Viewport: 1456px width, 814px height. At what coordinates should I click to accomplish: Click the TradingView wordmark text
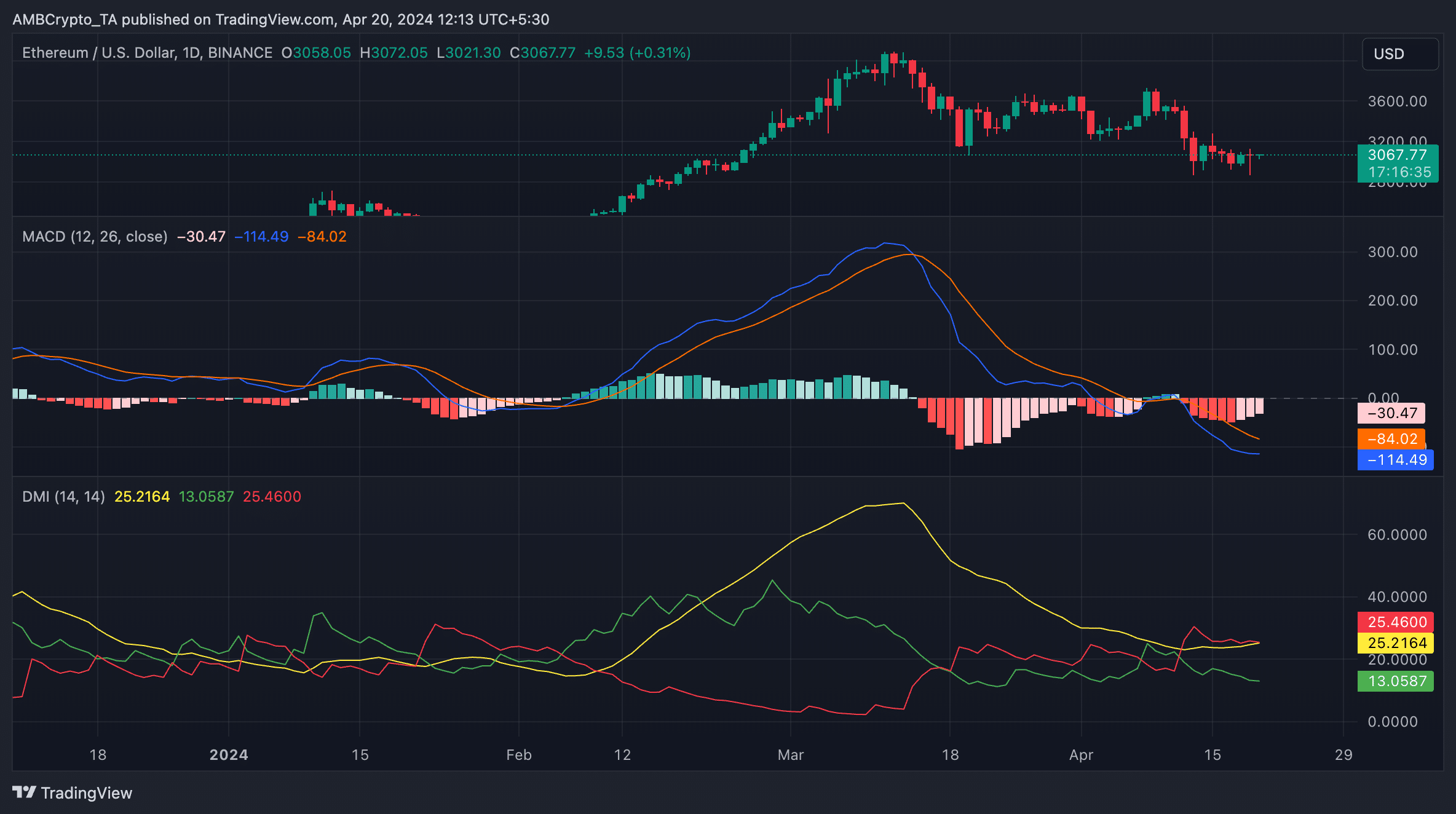point(87,793)
